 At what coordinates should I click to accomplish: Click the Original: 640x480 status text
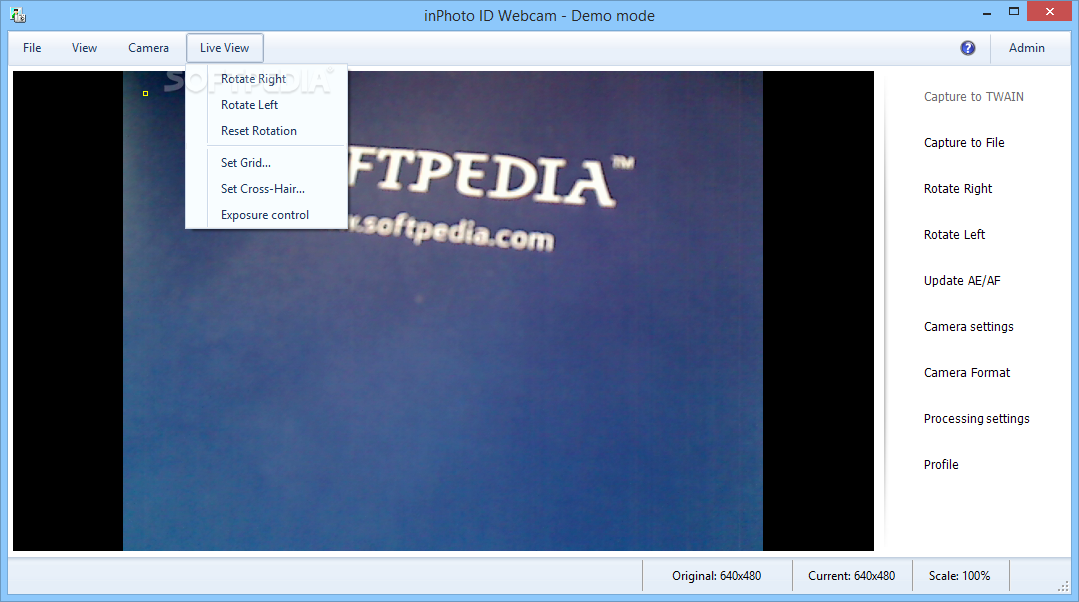pyautogui.click(x=716, y=577)
